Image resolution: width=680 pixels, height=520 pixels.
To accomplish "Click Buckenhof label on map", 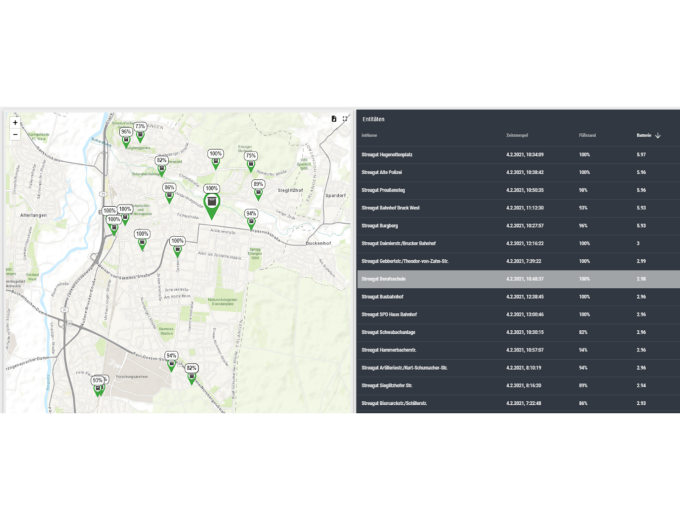I will click(319, 244).
